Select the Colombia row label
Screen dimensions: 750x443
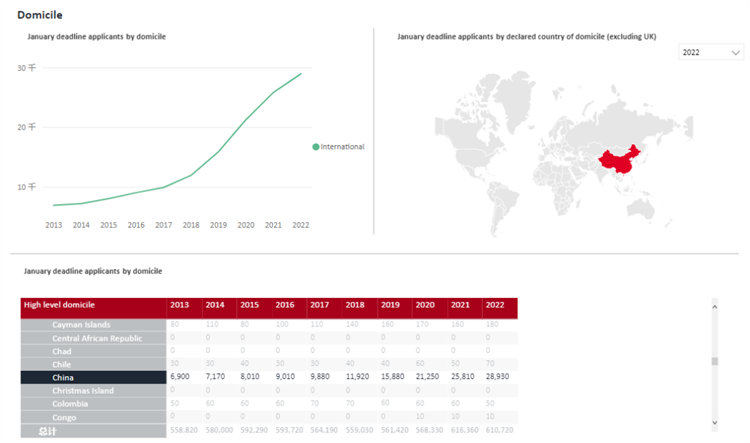(70, 403)
